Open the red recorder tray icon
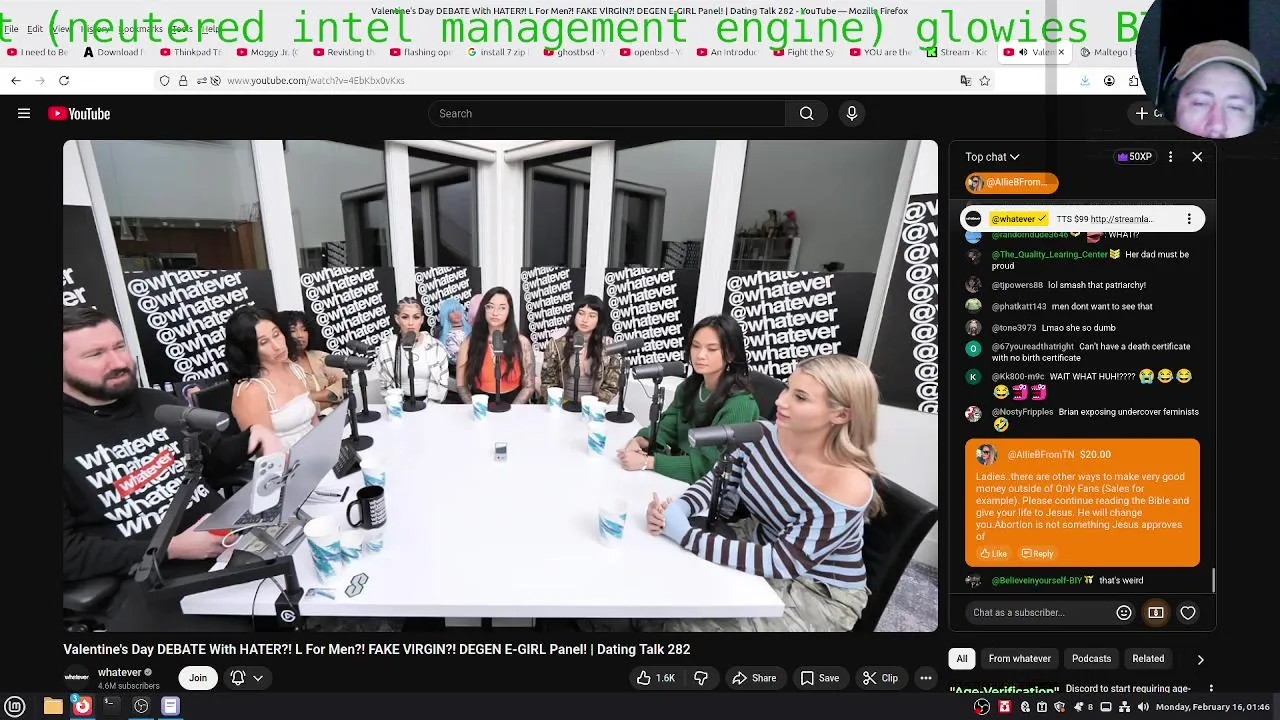The height and width of the screenshot is (720, 1280). click(x=1005, y=707)
